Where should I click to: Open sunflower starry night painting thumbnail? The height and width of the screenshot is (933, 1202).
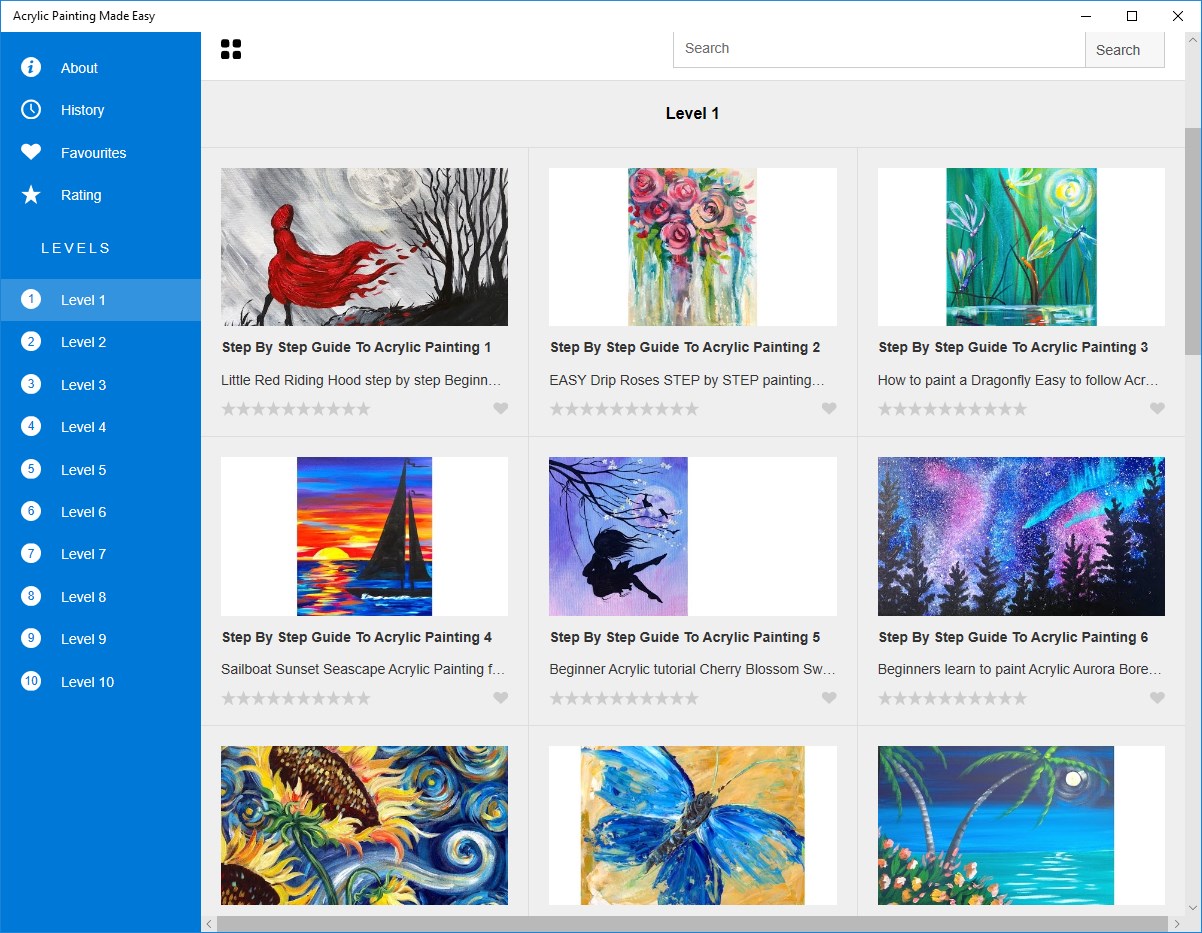(364, 825)
